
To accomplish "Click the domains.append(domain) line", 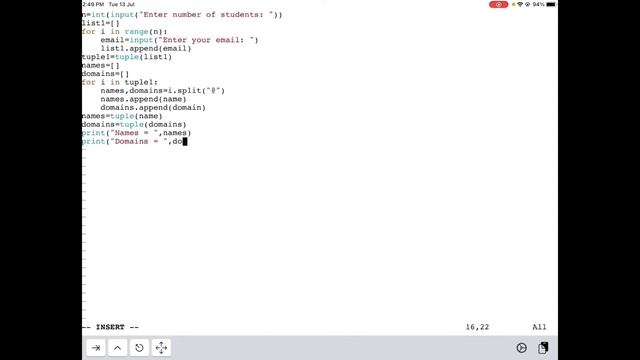I will click(x=153, y=107).
